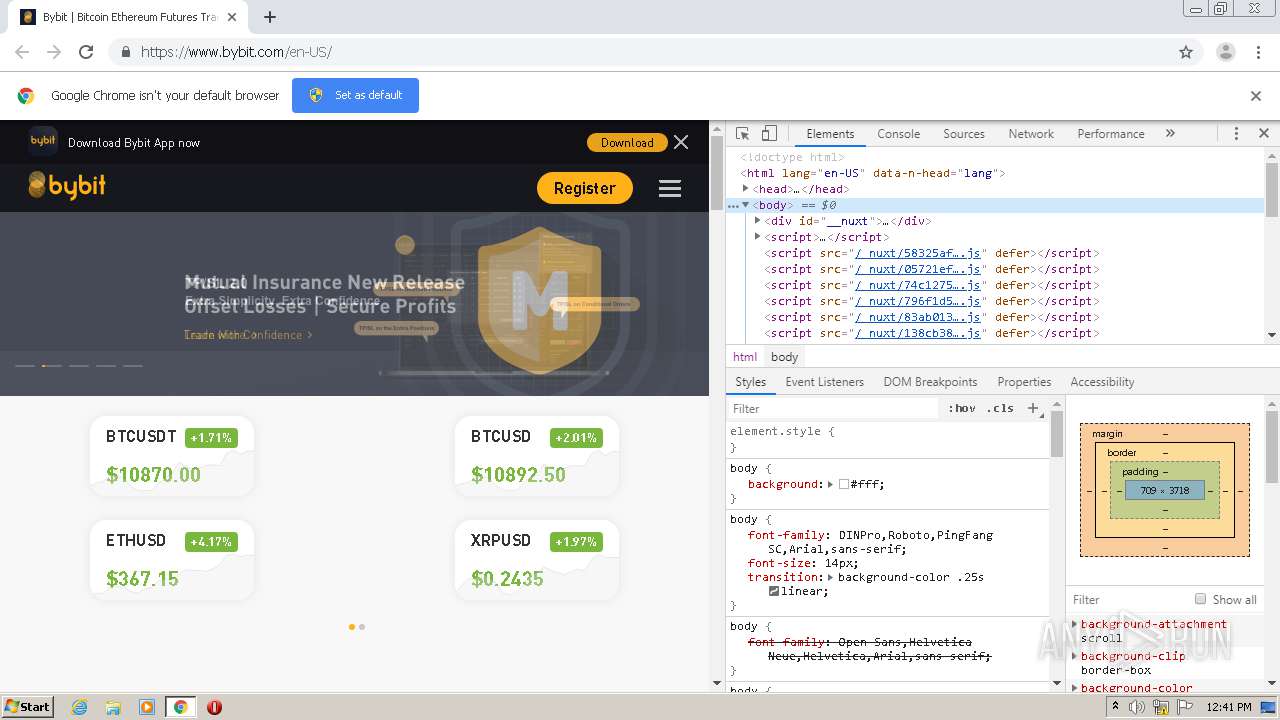Open the Chrome profile avatar

pyautogui.click(x=1225, y=52)
